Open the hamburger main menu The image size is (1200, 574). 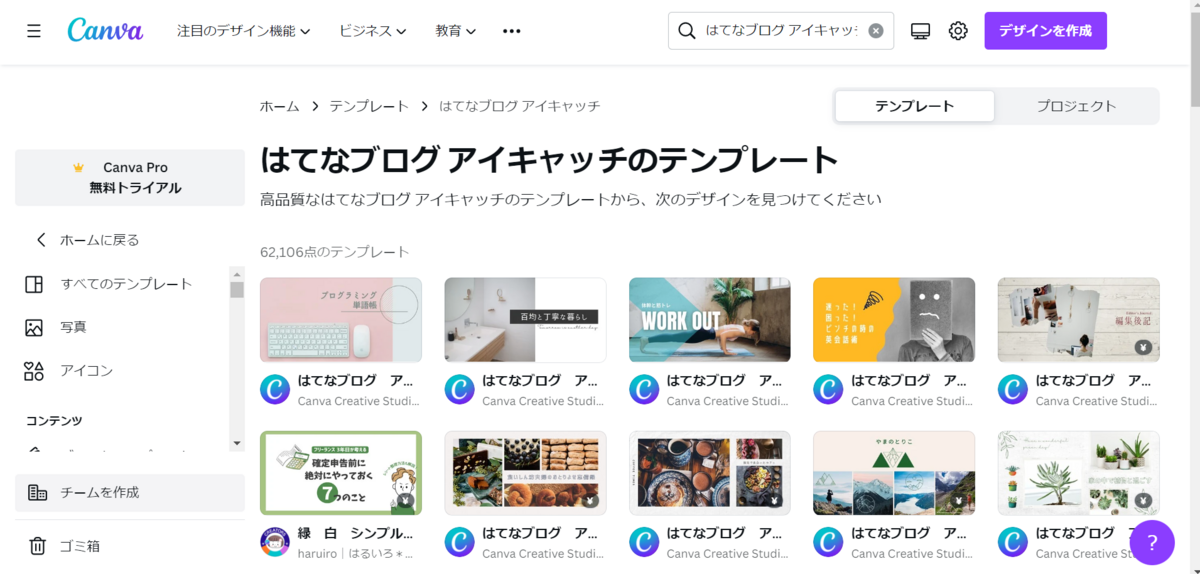34,31
